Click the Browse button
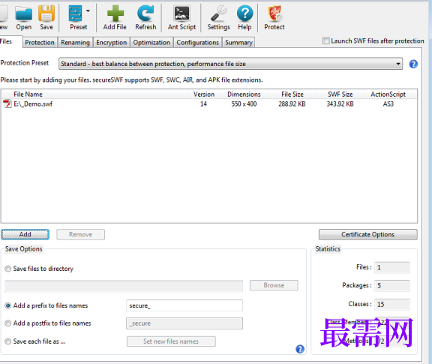432x364 pixels. point(274,285)
